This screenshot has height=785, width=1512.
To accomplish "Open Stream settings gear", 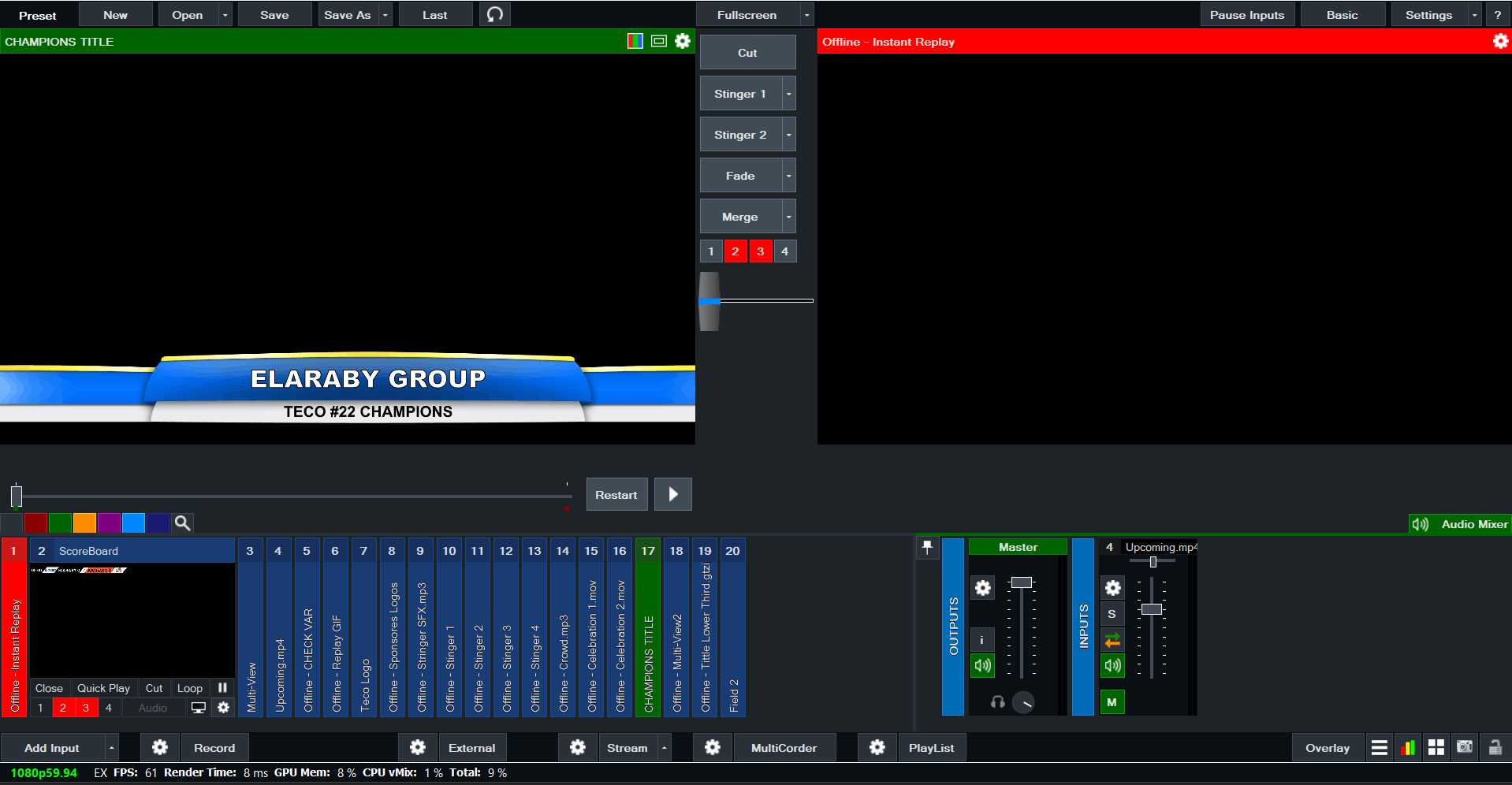I will click(578, 747).
